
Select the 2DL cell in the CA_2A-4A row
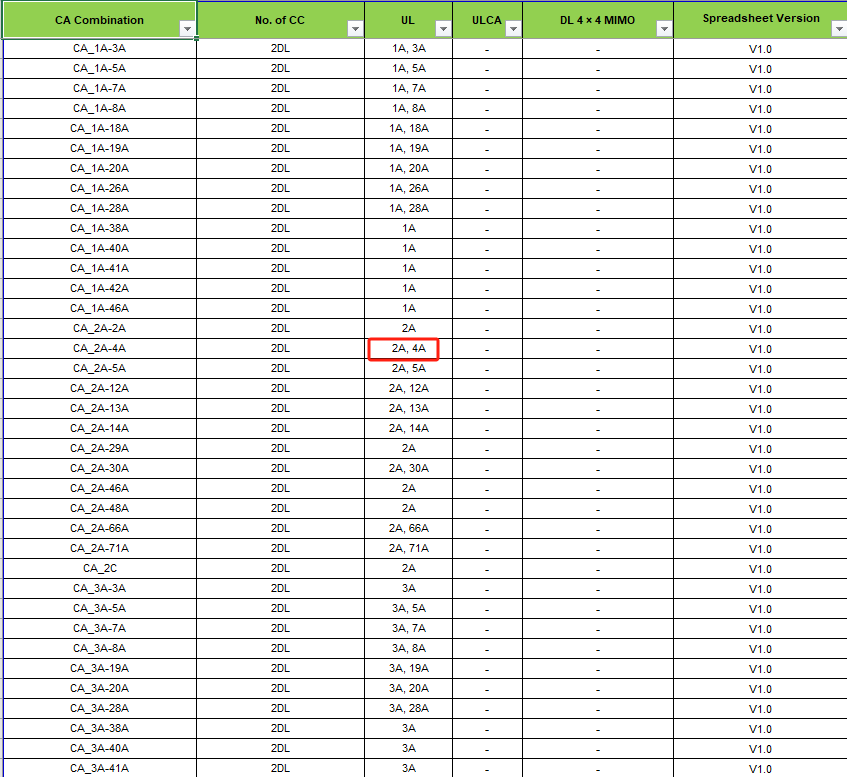(x=280, y=348)
